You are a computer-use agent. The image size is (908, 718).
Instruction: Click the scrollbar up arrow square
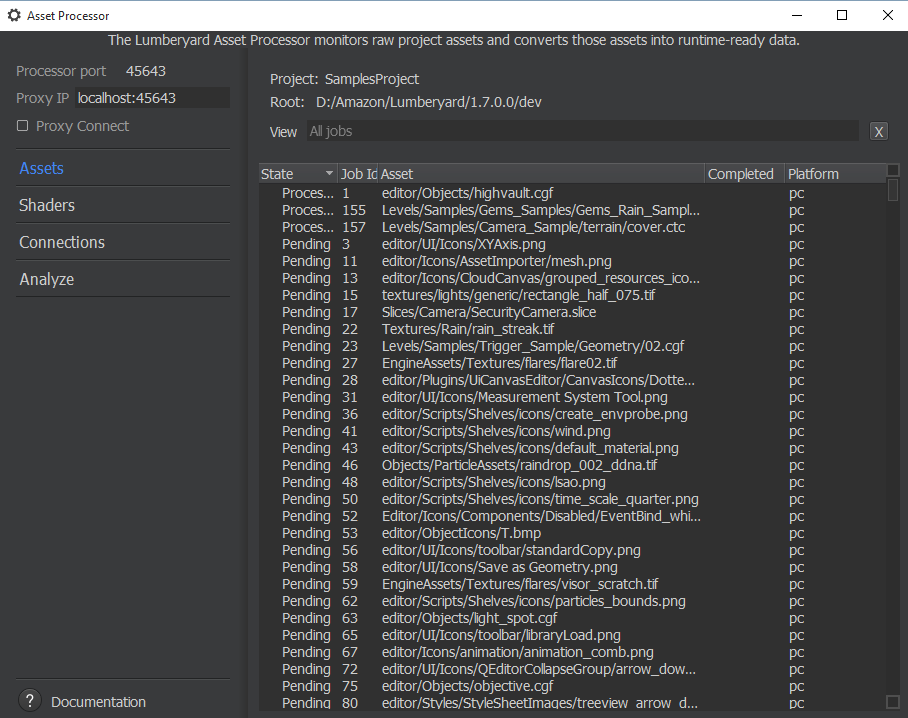pyautogui.click(x=893, y=171)
